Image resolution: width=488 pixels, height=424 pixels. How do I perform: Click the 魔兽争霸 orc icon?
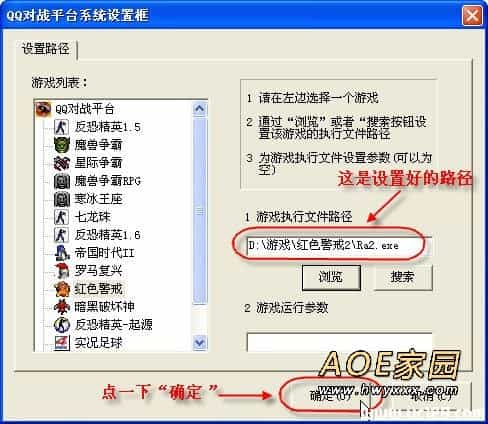(x=62, y=145)
